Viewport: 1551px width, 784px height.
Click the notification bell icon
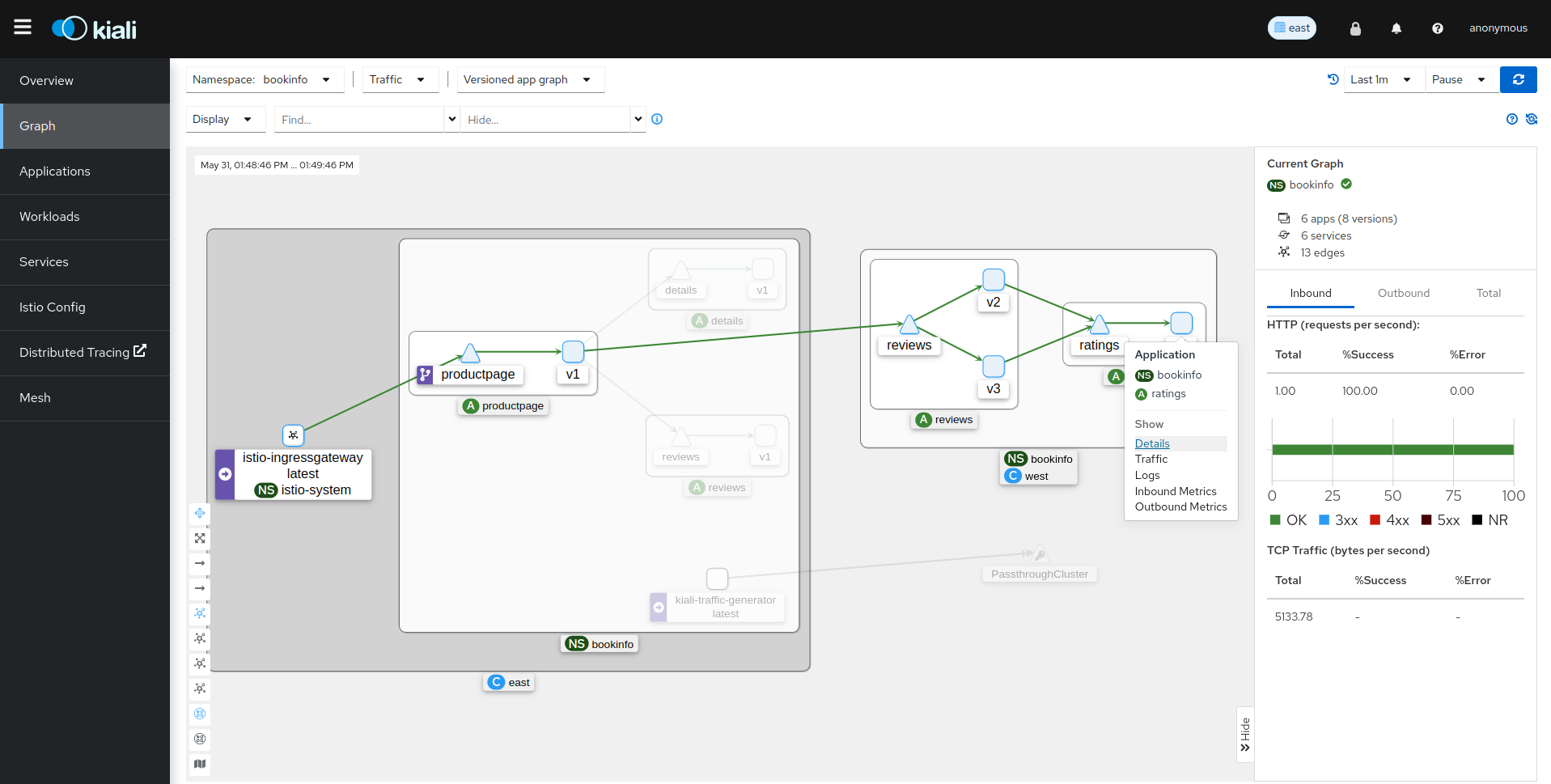coord(1396,28)
